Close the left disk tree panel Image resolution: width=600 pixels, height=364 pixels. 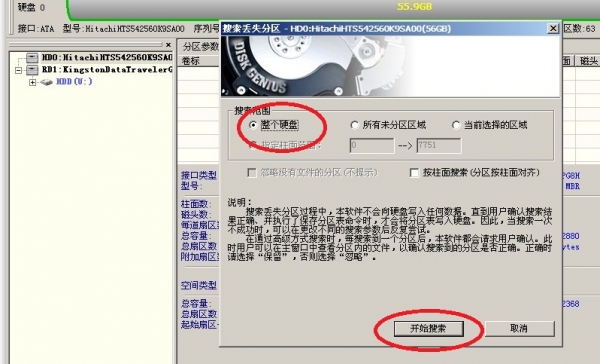168,45
